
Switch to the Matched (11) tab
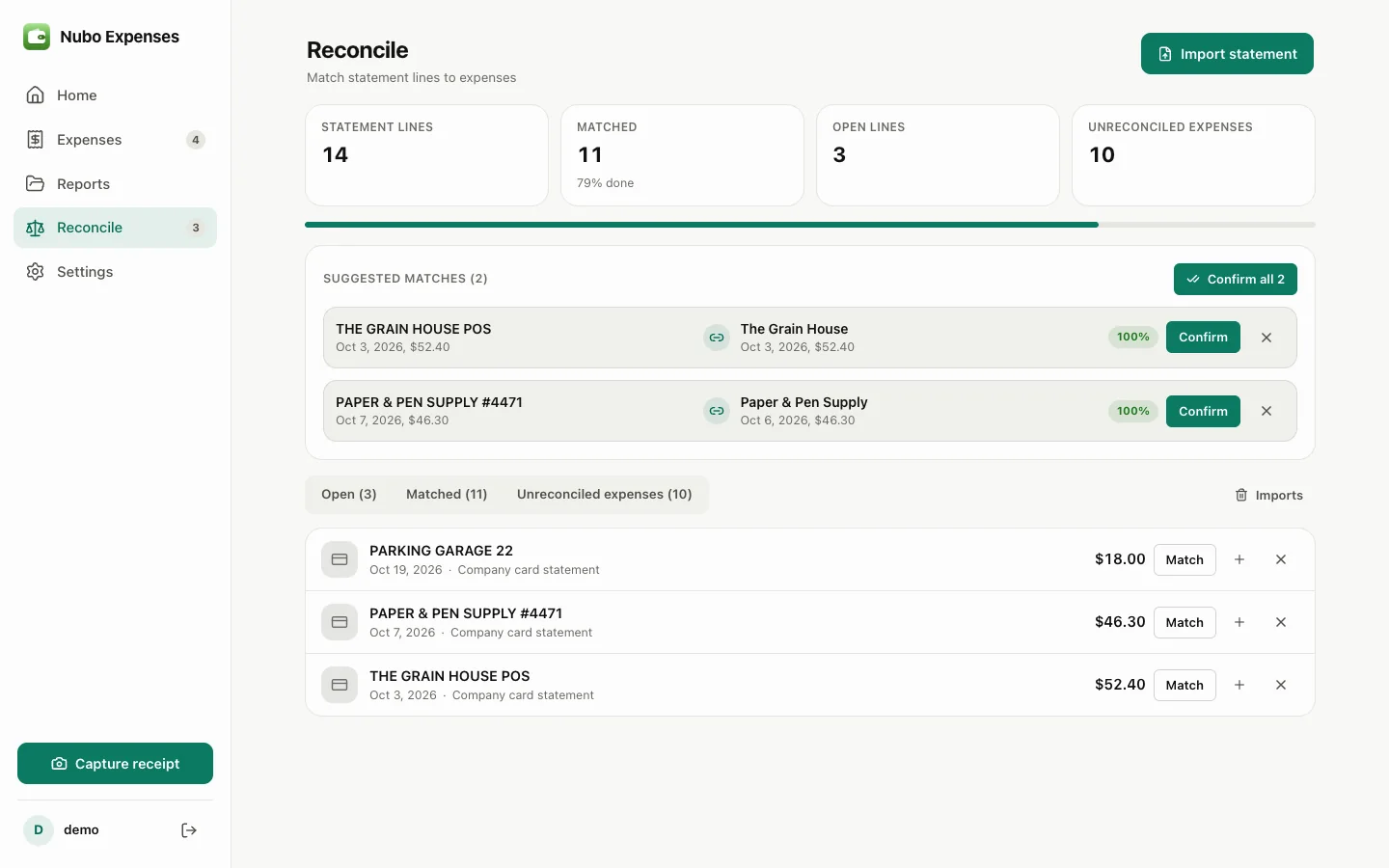[x=447, y=495]
